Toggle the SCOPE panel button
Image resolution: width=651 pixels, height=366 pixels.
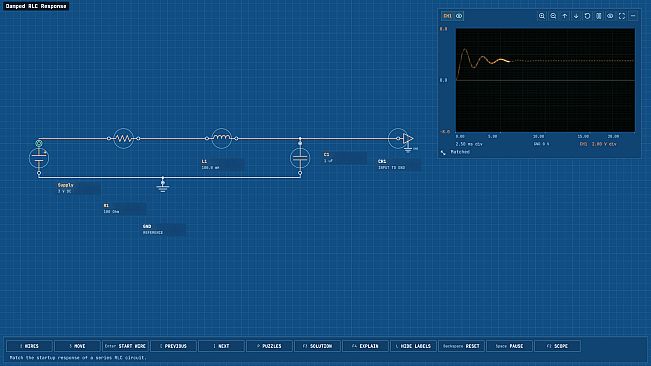558,346
